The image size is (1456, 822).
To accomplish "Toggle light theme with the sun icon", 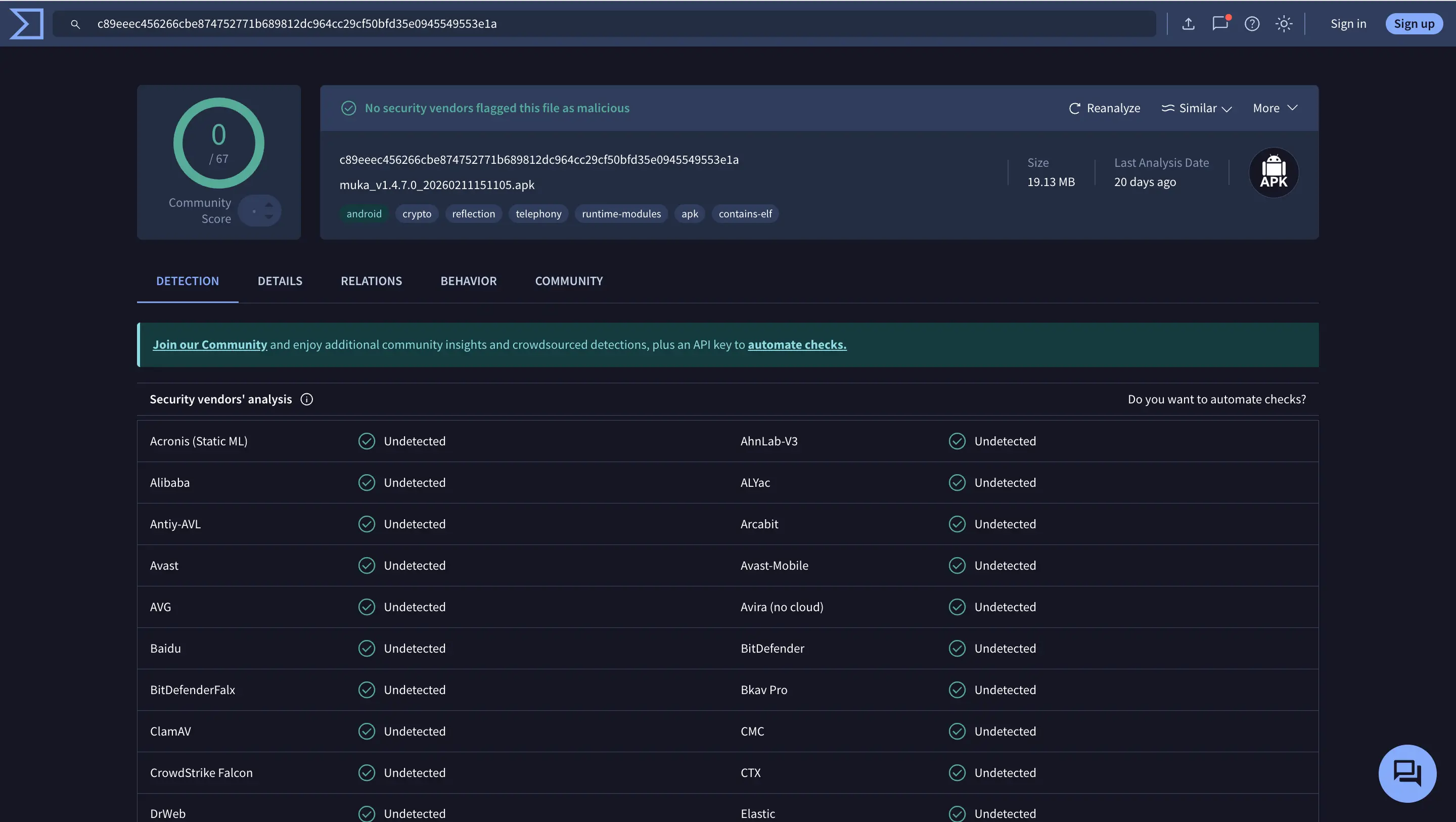I will pos(1284,24).
